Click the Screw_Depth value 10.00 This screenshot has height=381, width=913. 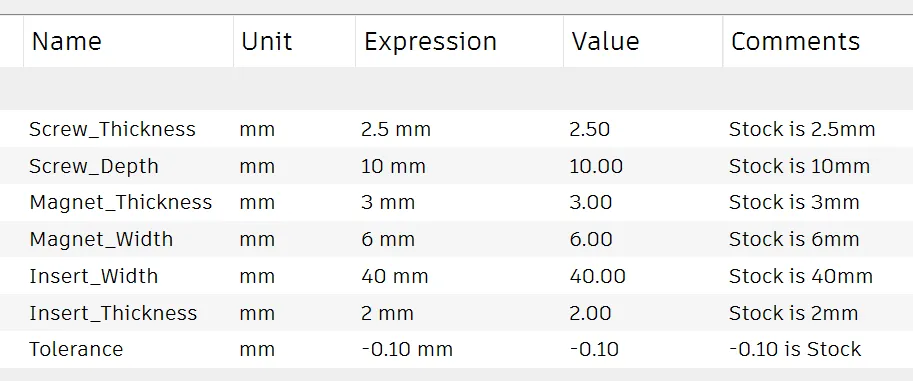click(596, 167)
